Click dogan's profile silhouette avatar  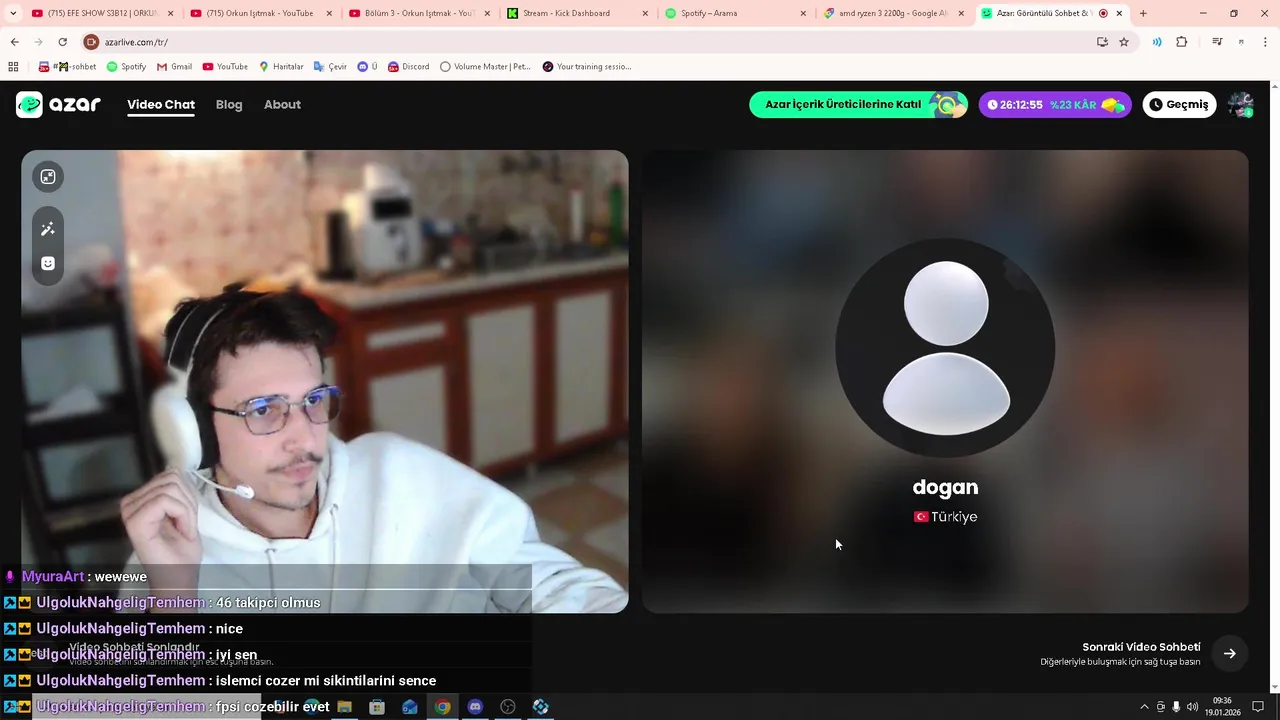(945, 348)
